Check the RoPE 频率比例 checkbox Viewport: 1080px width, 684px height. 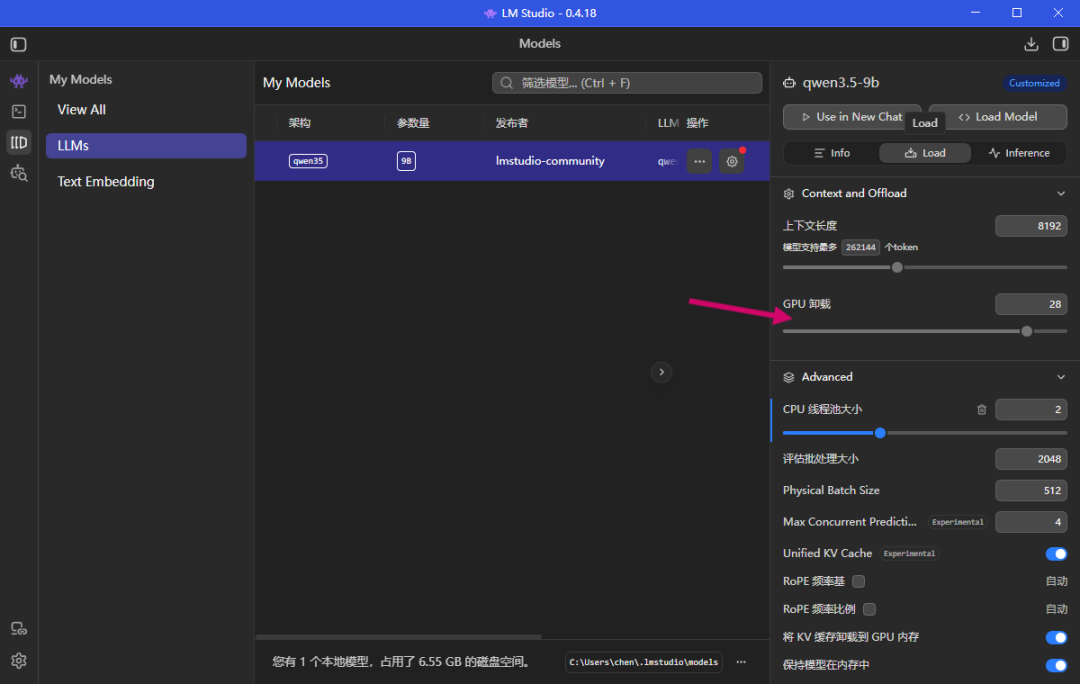point(869,609)
